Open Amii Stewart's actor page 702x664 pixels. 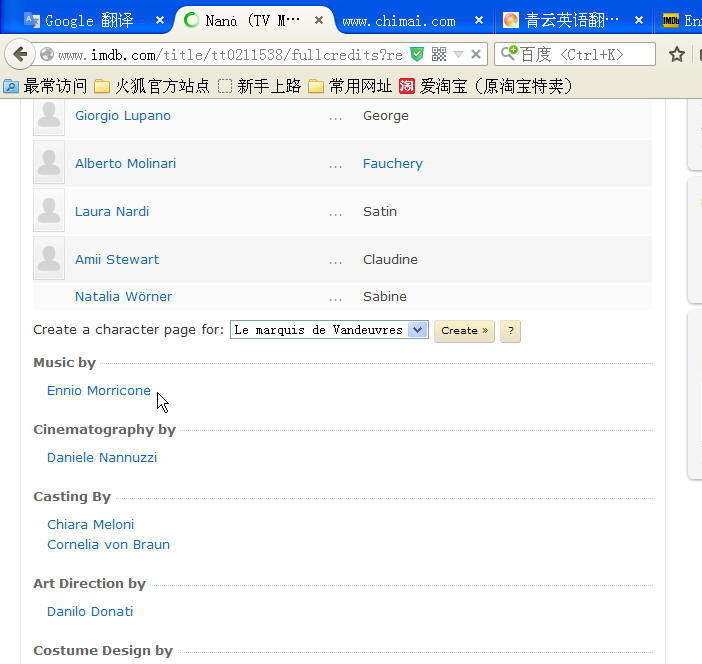(117, 259)
